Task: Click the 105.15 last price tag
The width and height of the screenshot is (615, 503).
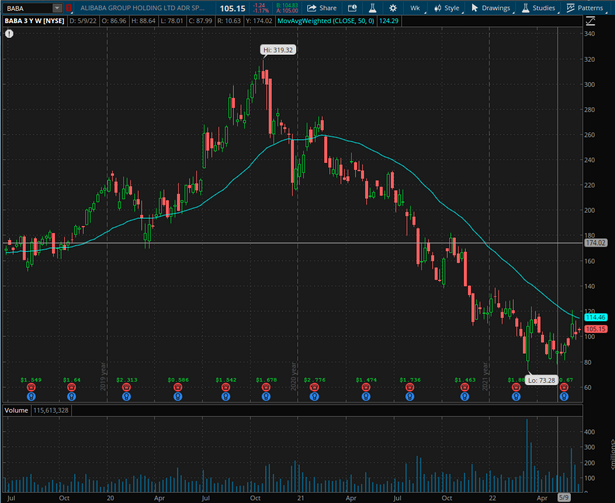Action: [x=595, y=329]
